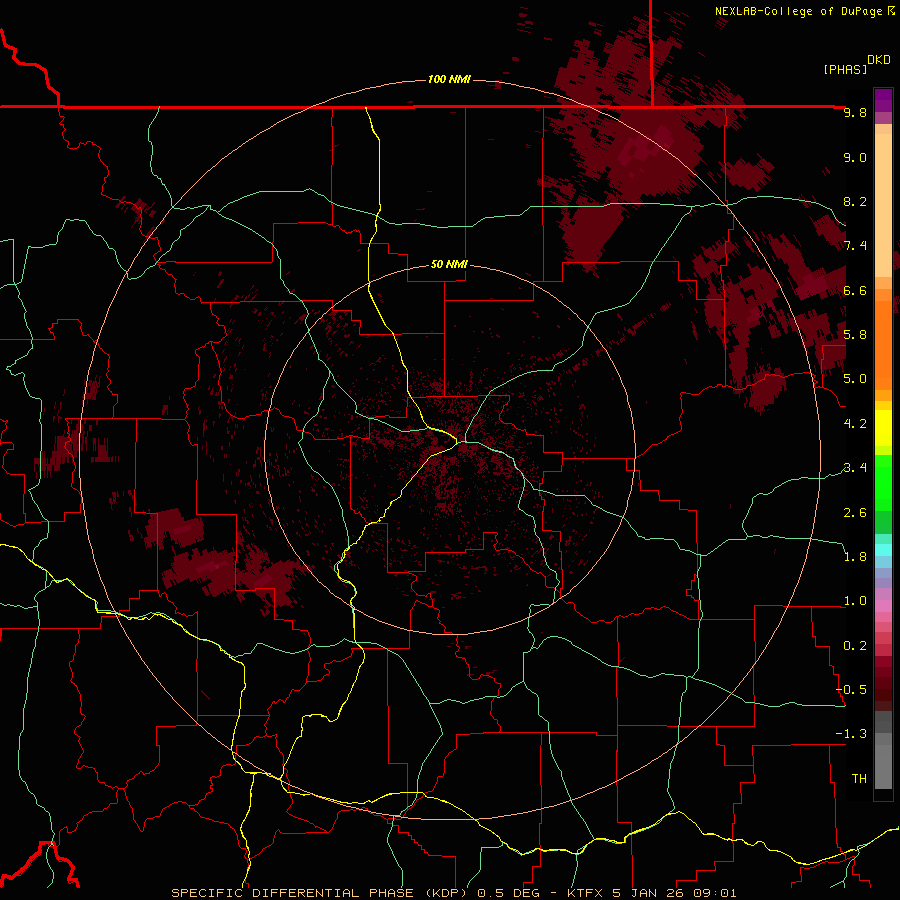Pick the yellow band of the color bar
Viewport: 900px width, 900px height.
883,428
